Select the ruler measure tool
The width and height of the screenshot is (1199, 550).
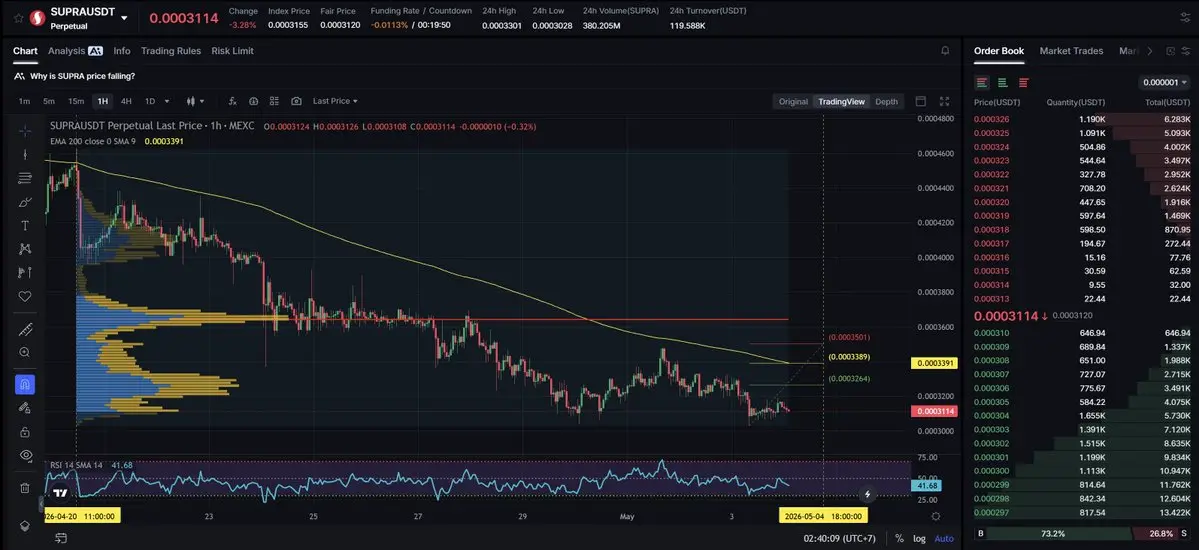coord(24,330)
